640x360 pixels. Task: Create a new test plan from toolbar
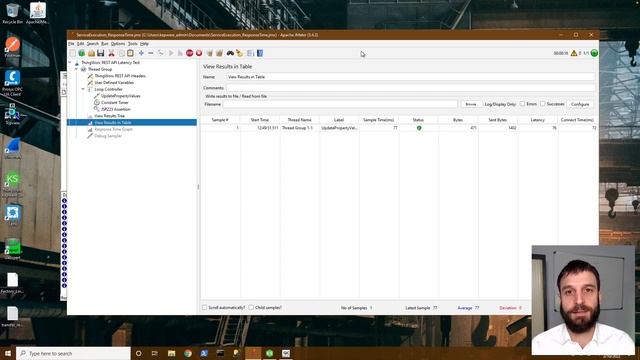point(72,53)
